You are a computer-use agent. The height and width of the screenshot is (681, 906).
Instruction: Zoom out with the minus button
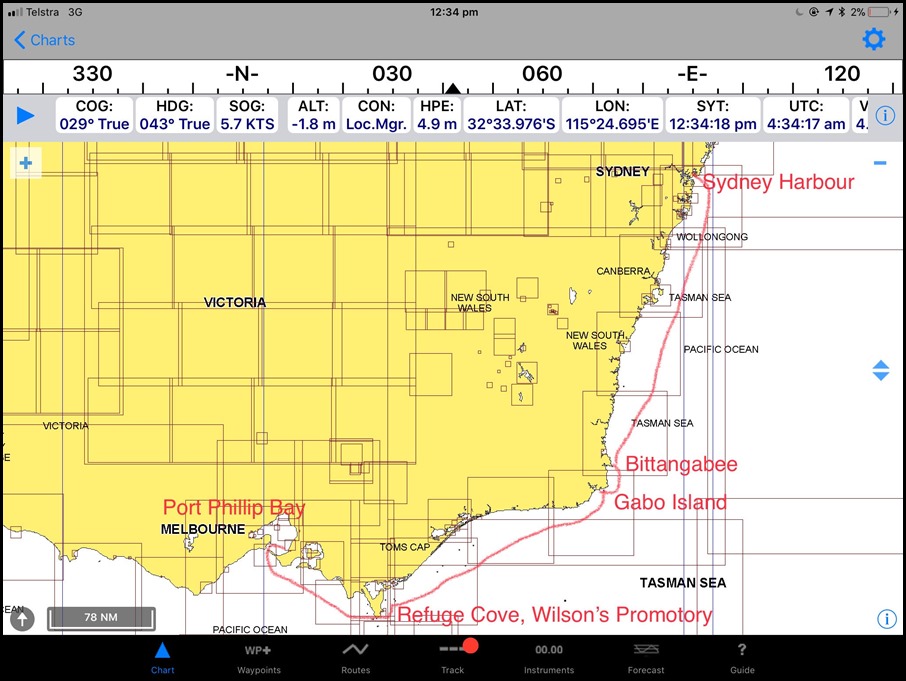click(x=880, y=163)
